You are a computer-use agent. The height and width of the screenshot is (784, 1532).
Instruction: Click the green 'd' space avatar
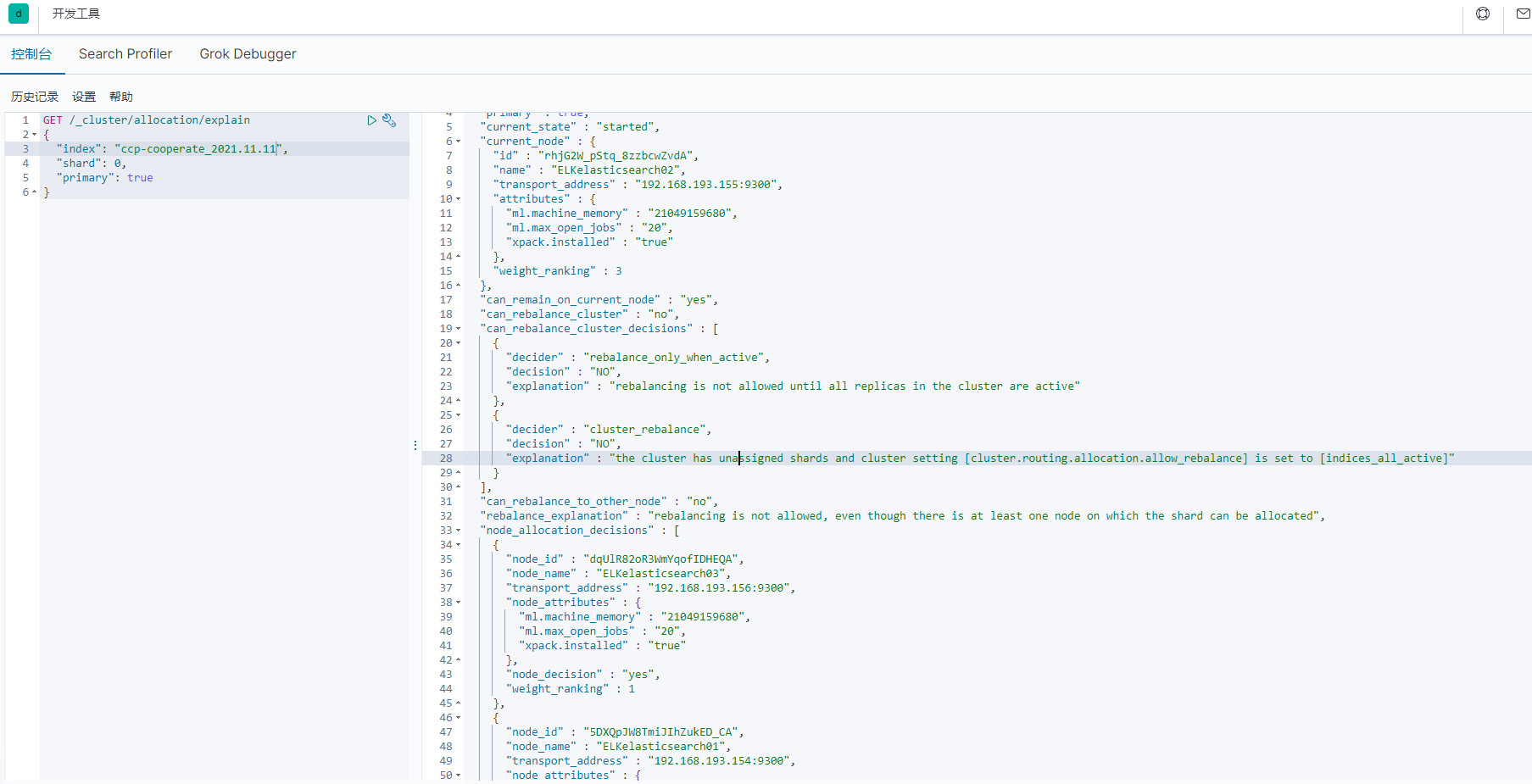tap(19, 14)
